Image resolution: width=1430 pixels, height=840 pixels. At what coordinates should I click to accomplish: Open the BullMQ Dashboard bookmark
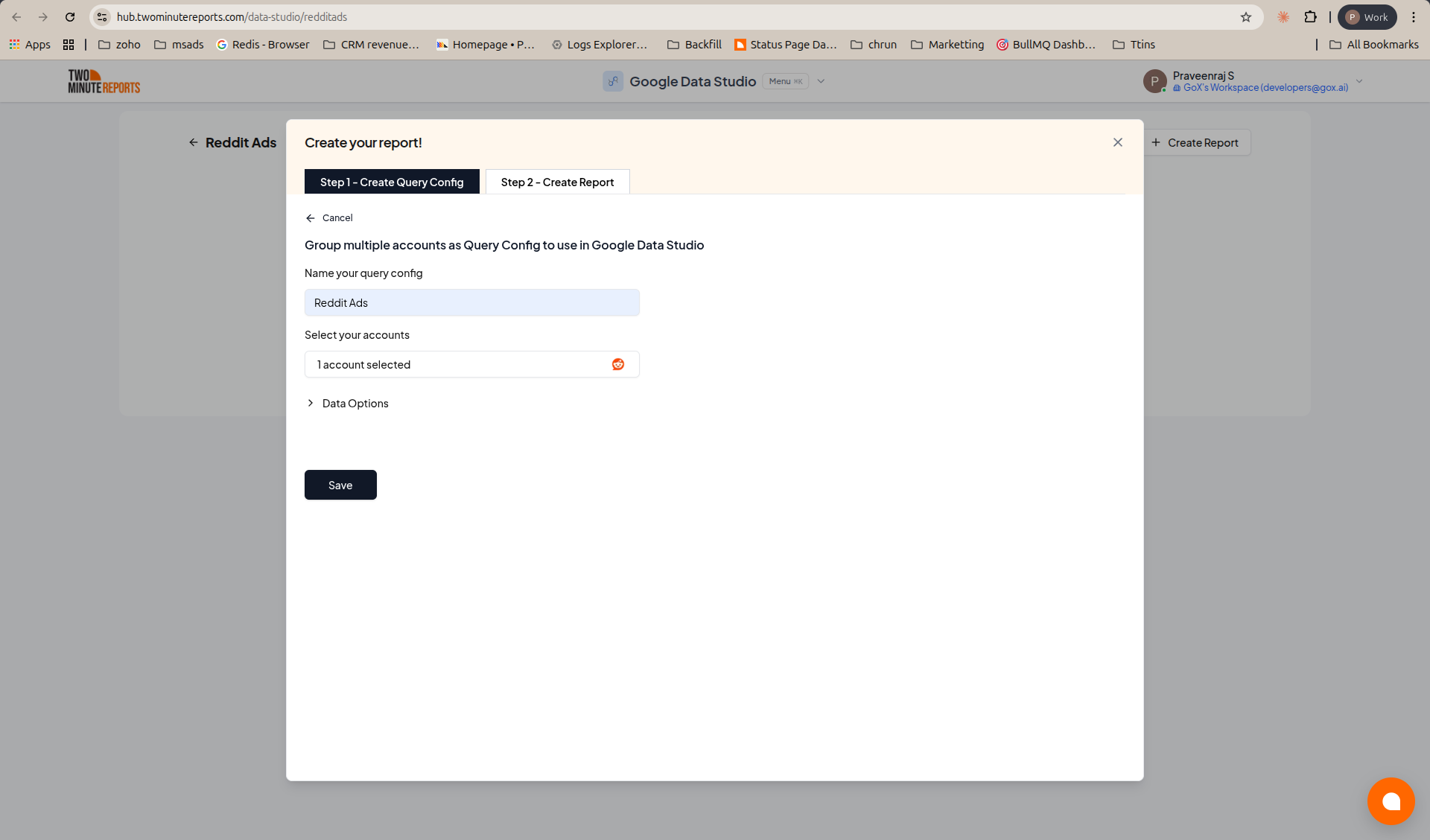1046,45
